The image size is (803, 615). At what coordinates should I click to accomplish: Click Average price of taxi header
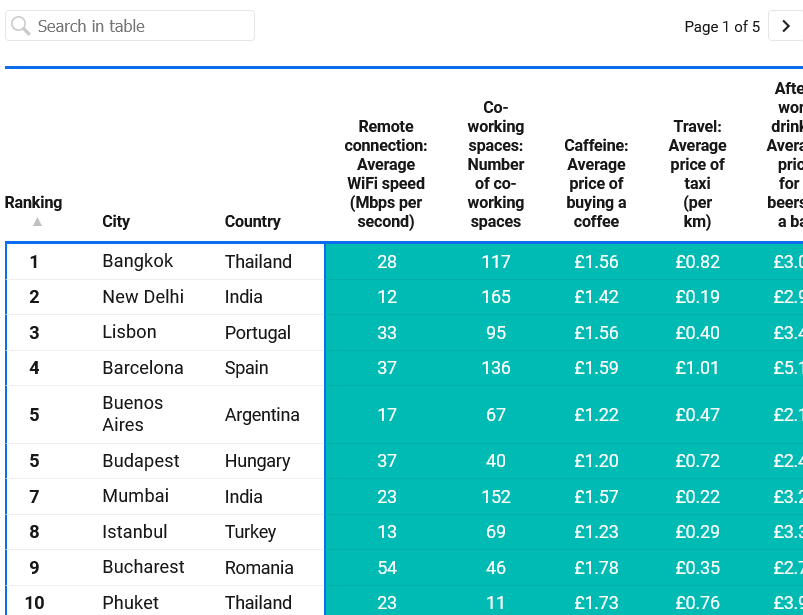(697, 174)
